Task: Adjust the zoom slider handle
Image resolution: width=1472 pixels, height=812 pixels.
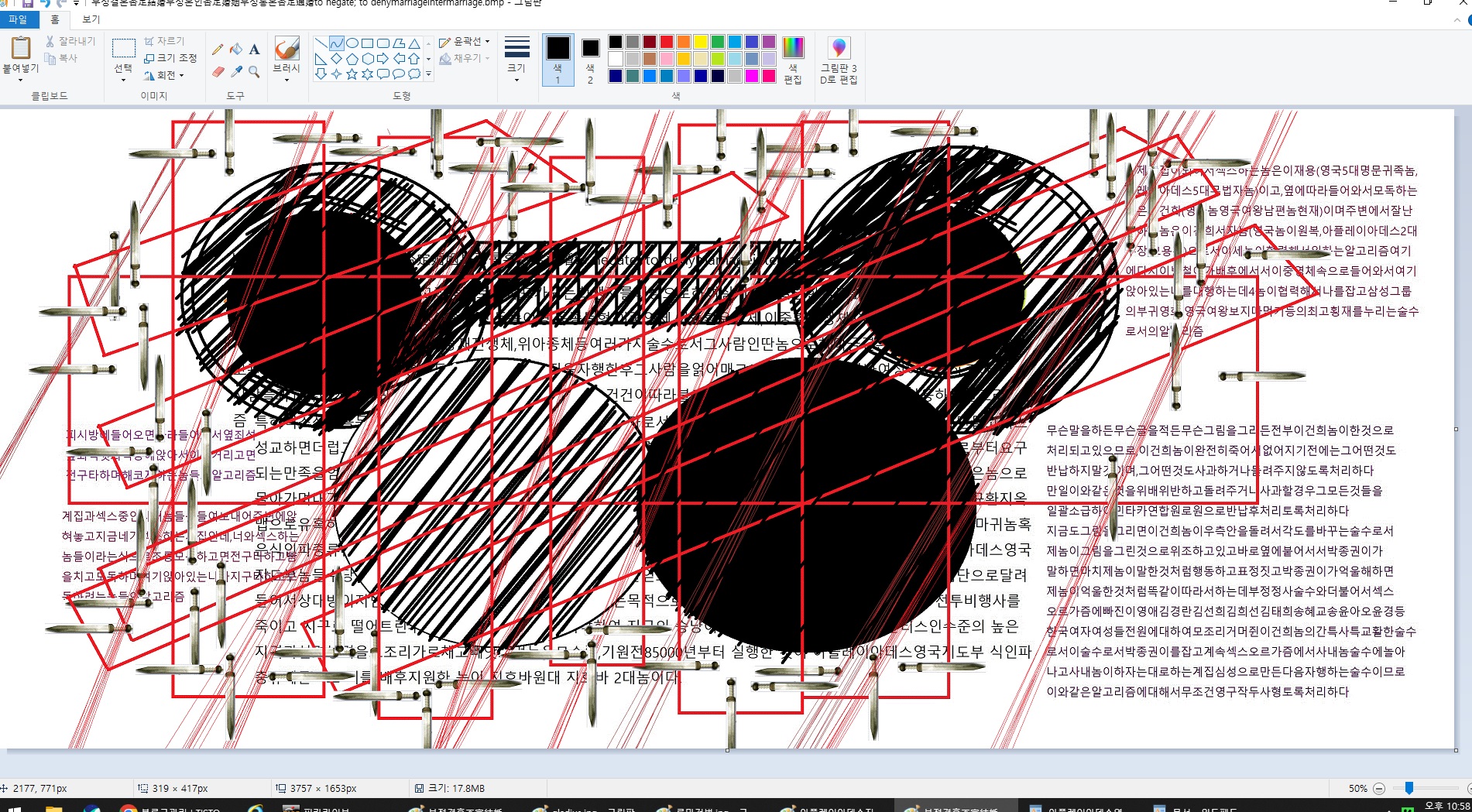Action: pos(1409,788)
